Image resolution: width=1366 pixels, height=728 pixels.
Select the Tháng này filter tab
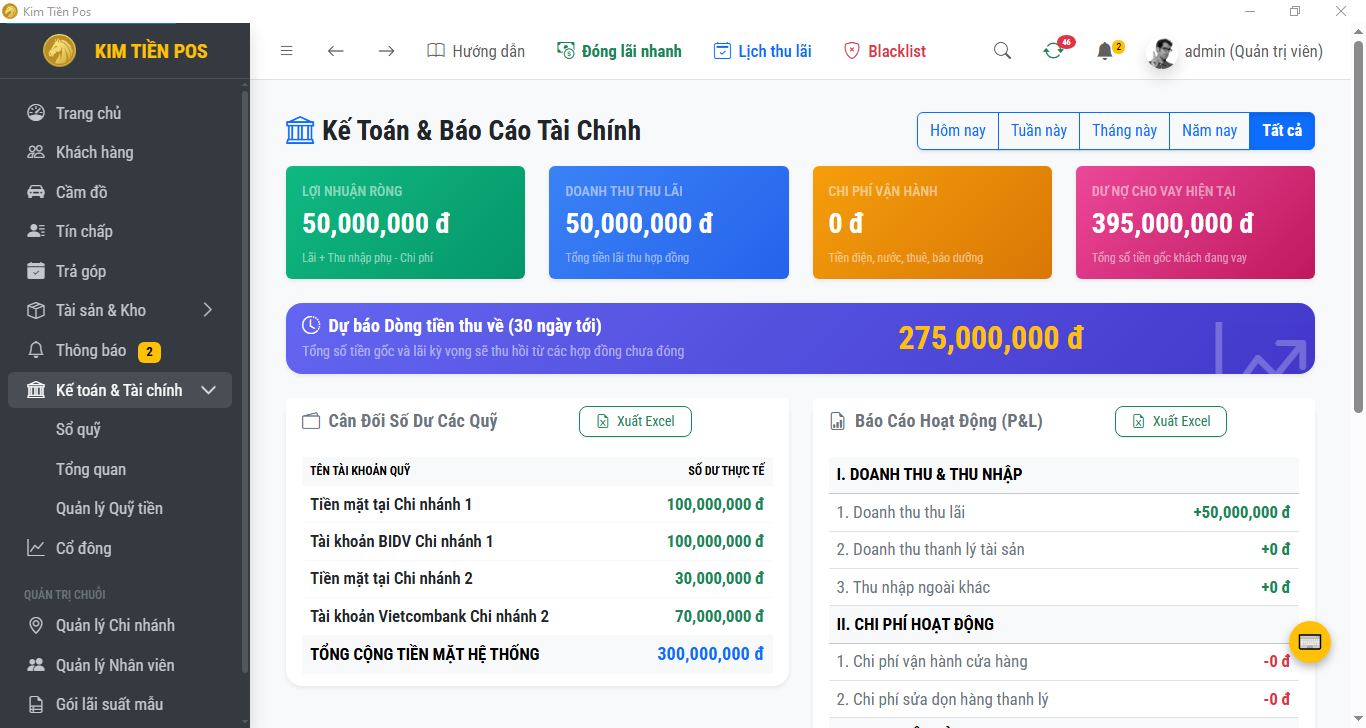1124,131
